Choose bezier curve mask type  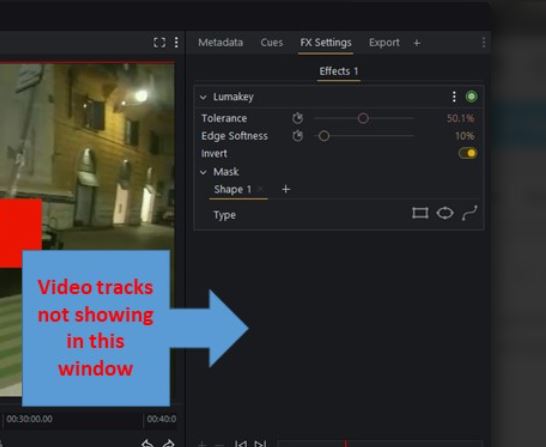(x=469, y=213)
